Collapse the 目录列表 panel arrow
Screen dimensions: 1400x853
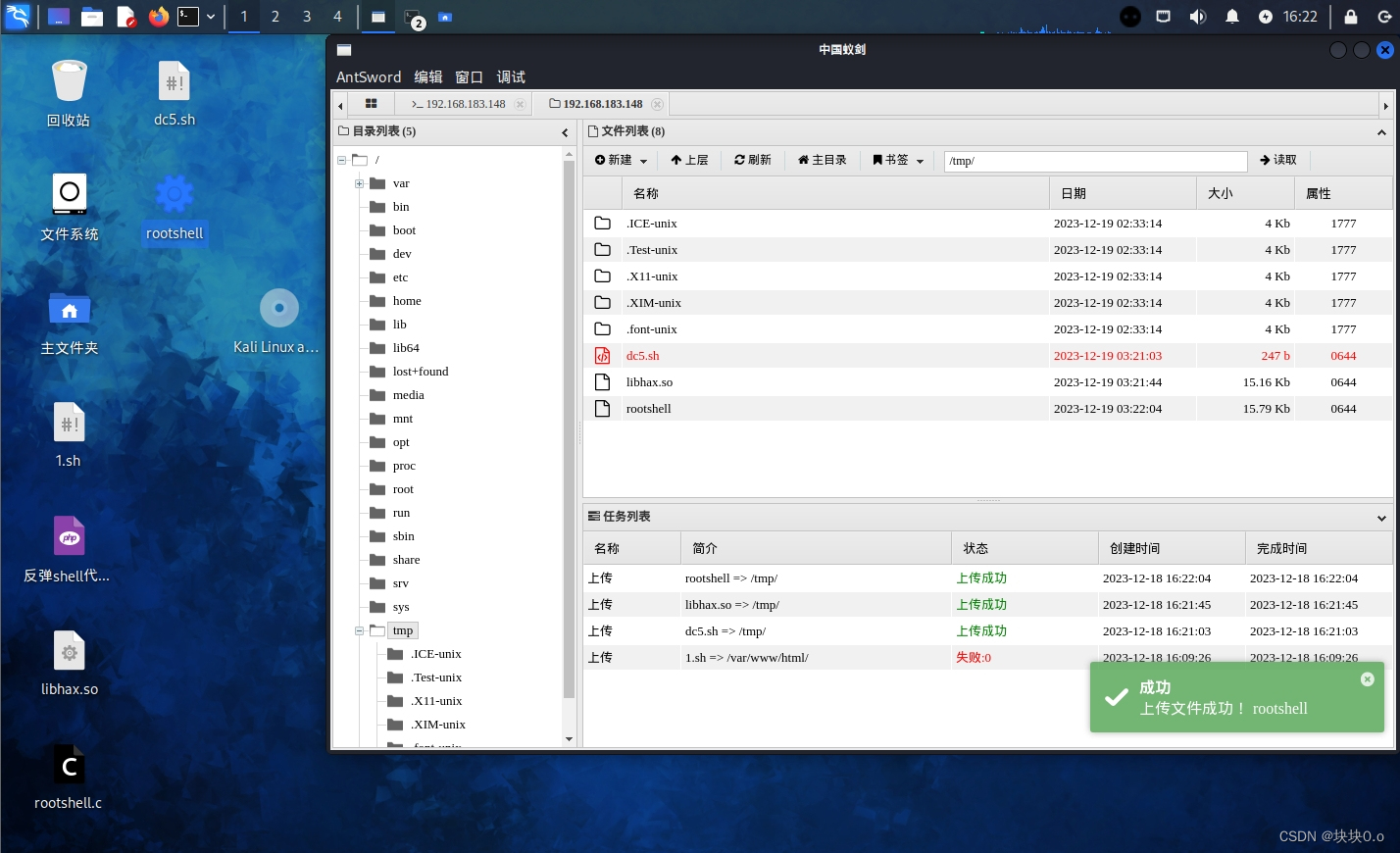[565, 131]
